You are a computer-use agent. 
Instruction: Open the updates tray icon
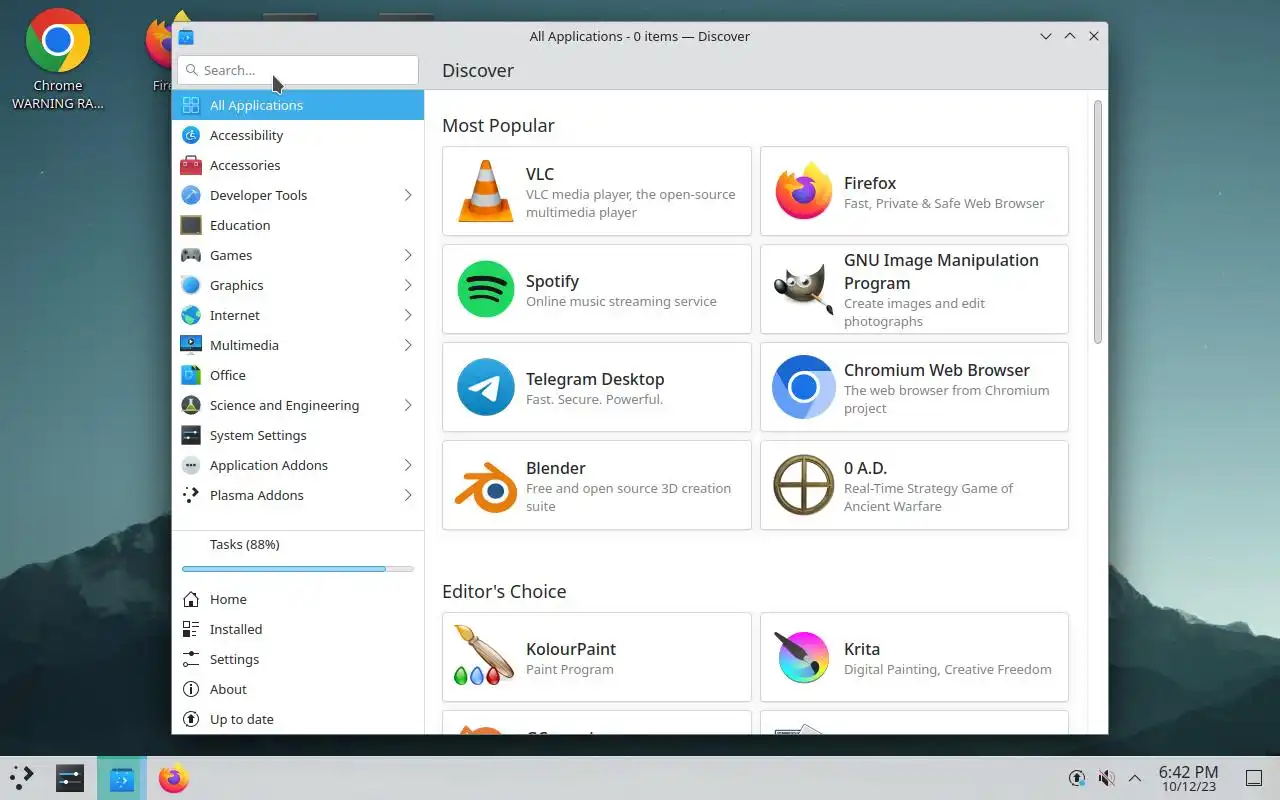point(1077,778)
